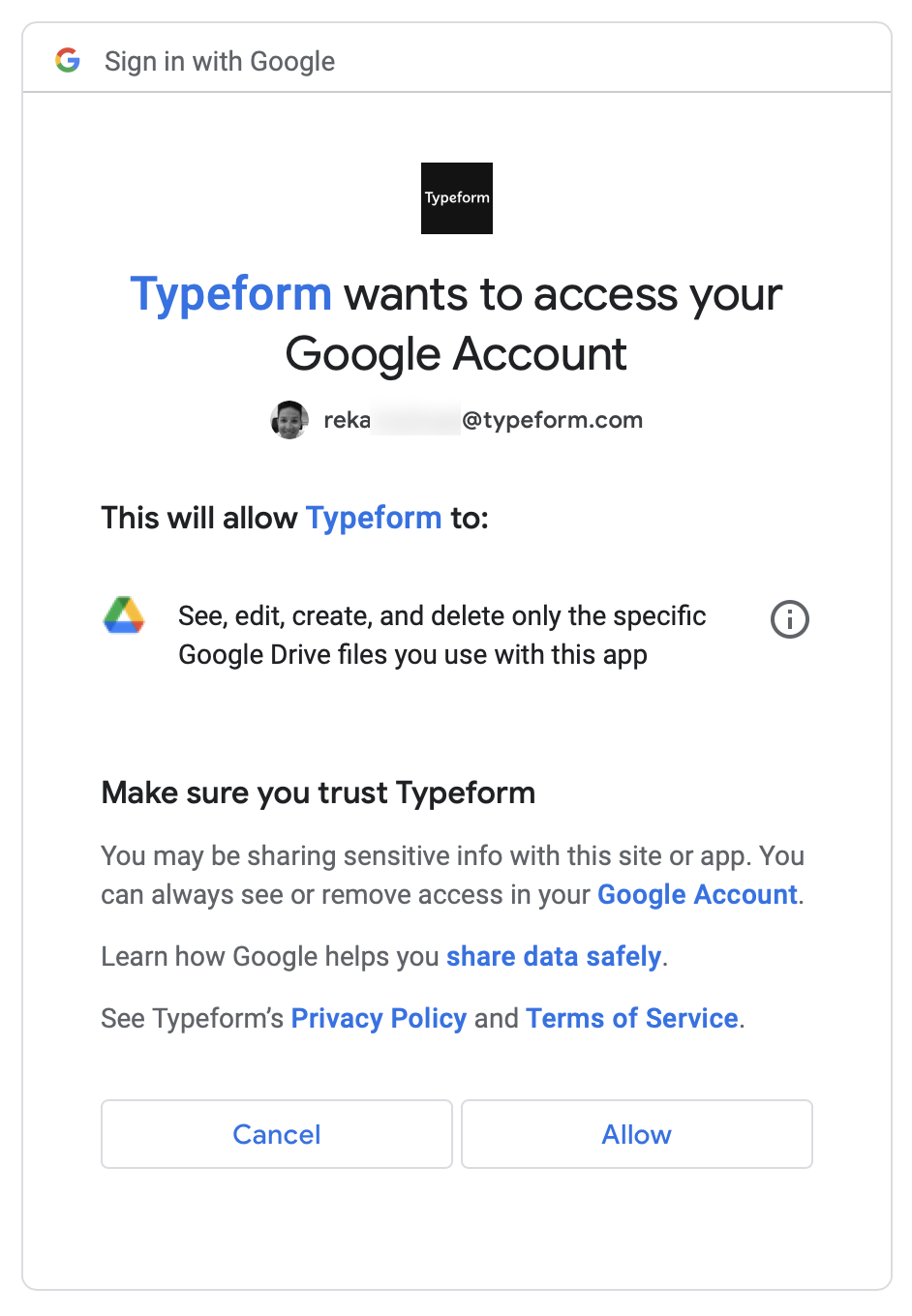The image size is (912, 1316).
Task: Click the Google Drive icon
Action: pos(124,615)
